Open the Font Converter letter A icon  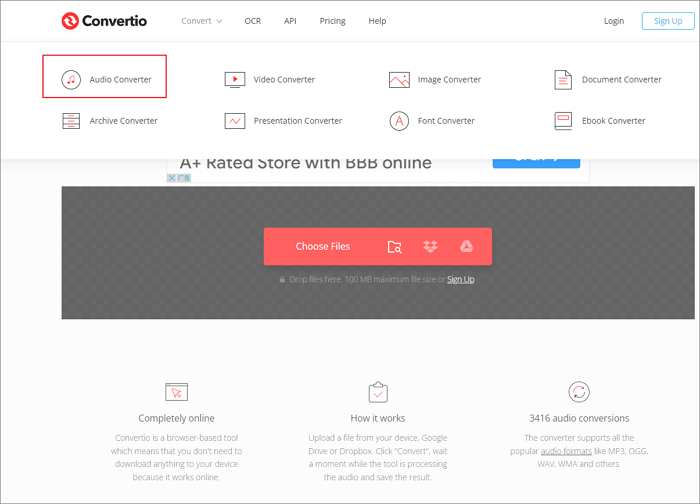point(399,121)
